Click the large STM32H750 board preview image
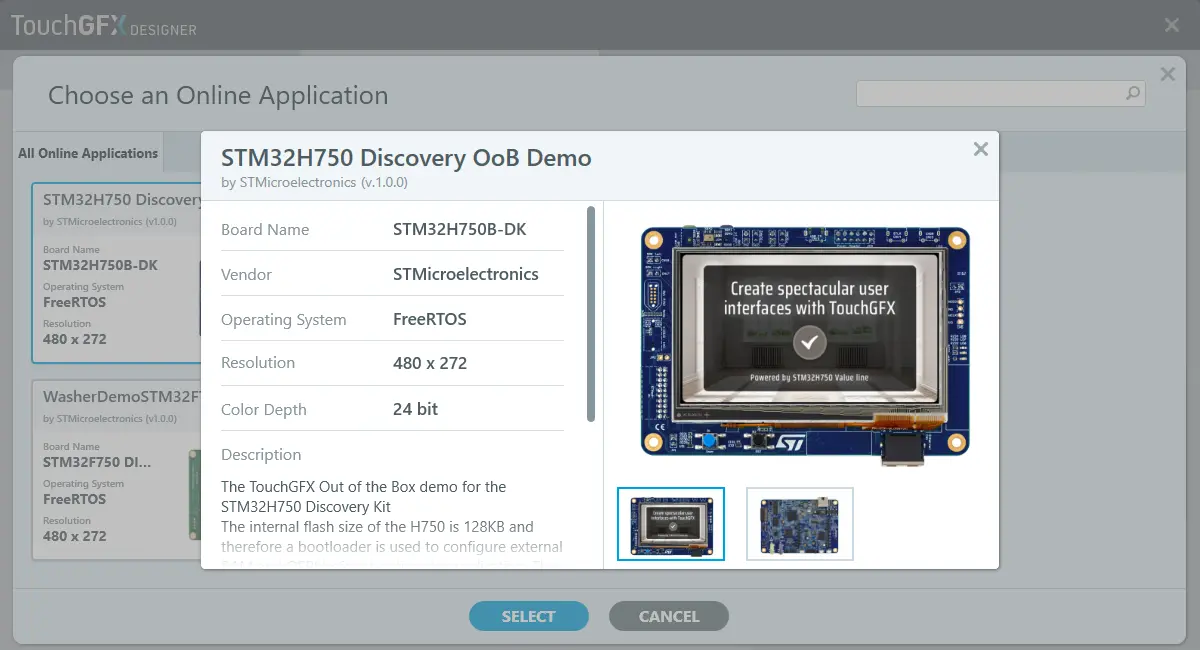Viewport: 1200px width, 650px height. [x=805, y=346]
